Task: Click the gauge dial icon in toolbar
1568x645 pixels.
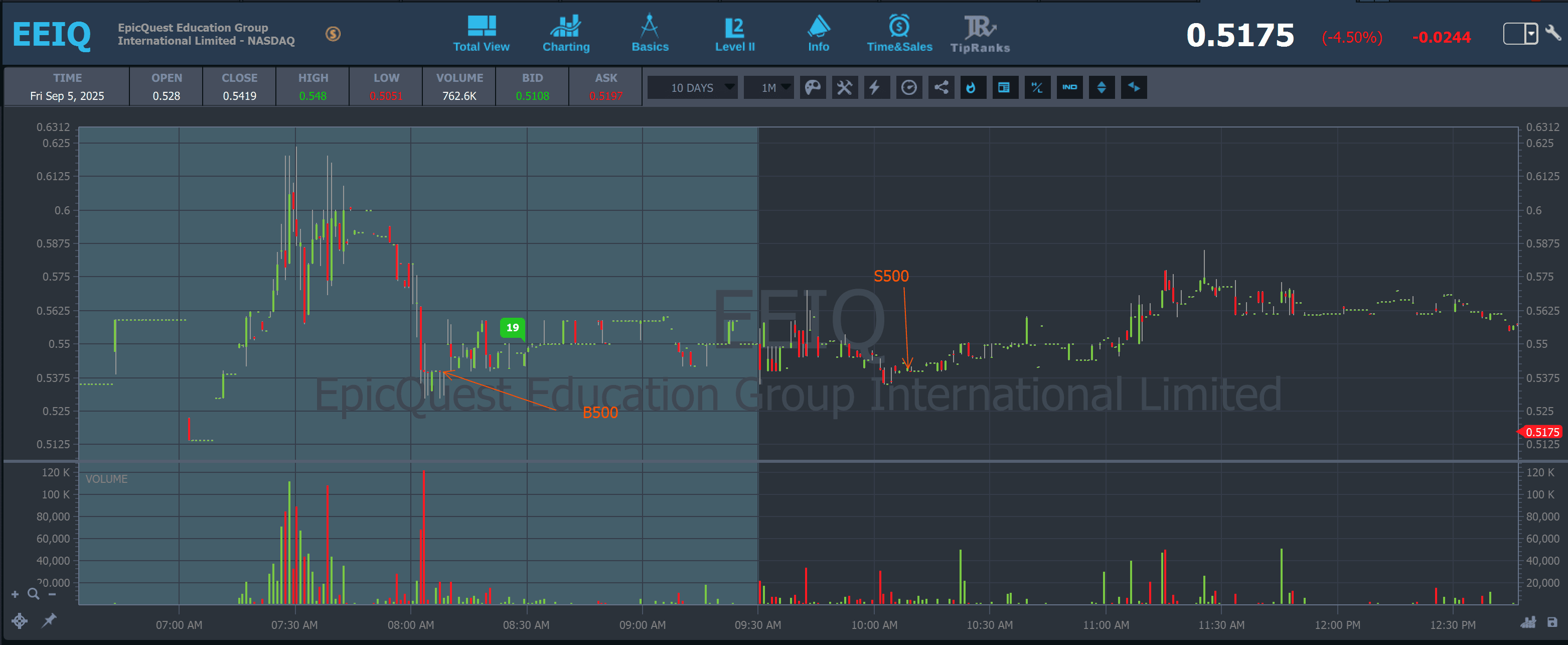Action: click(909, 88)
